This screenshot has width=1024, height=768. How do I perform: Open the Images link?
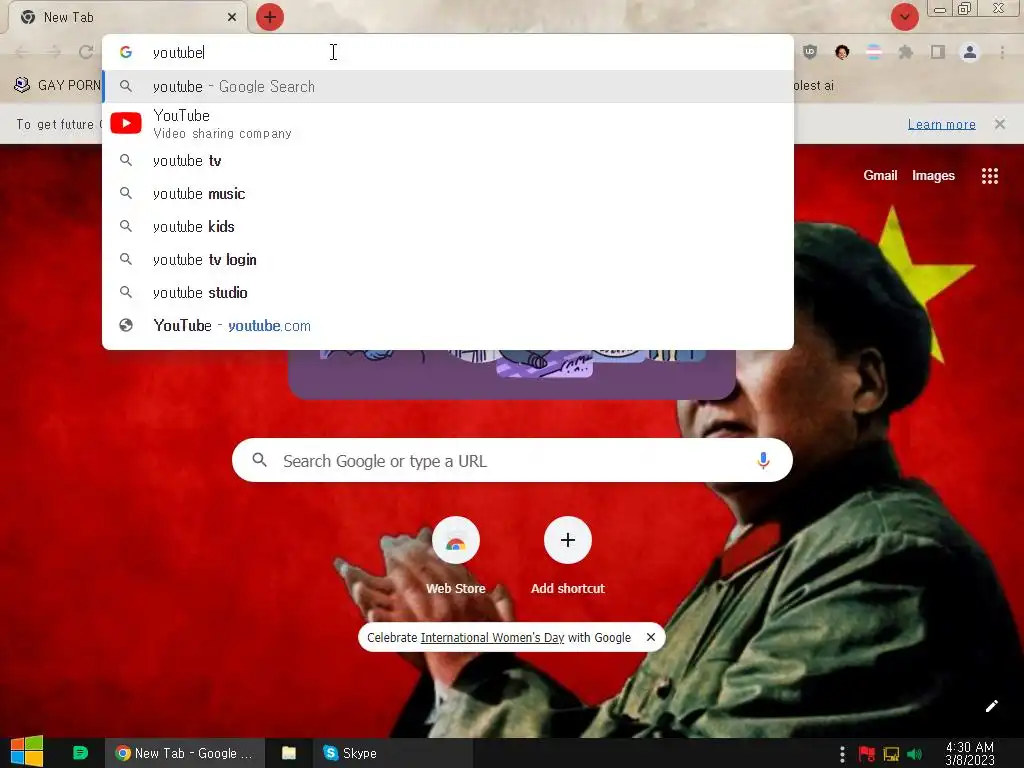(933, 175)
